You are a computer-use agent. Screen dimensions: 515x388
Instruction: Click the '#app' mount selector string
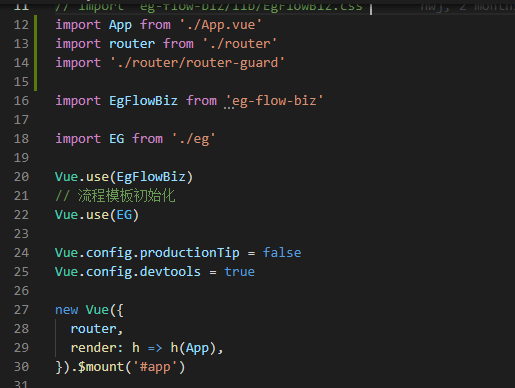(155, 367)
